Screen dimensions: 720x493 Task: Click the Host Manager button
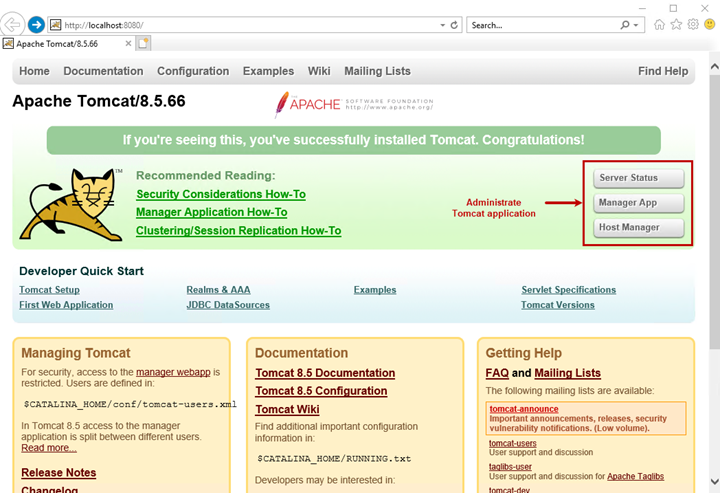(x=638, y=228)
